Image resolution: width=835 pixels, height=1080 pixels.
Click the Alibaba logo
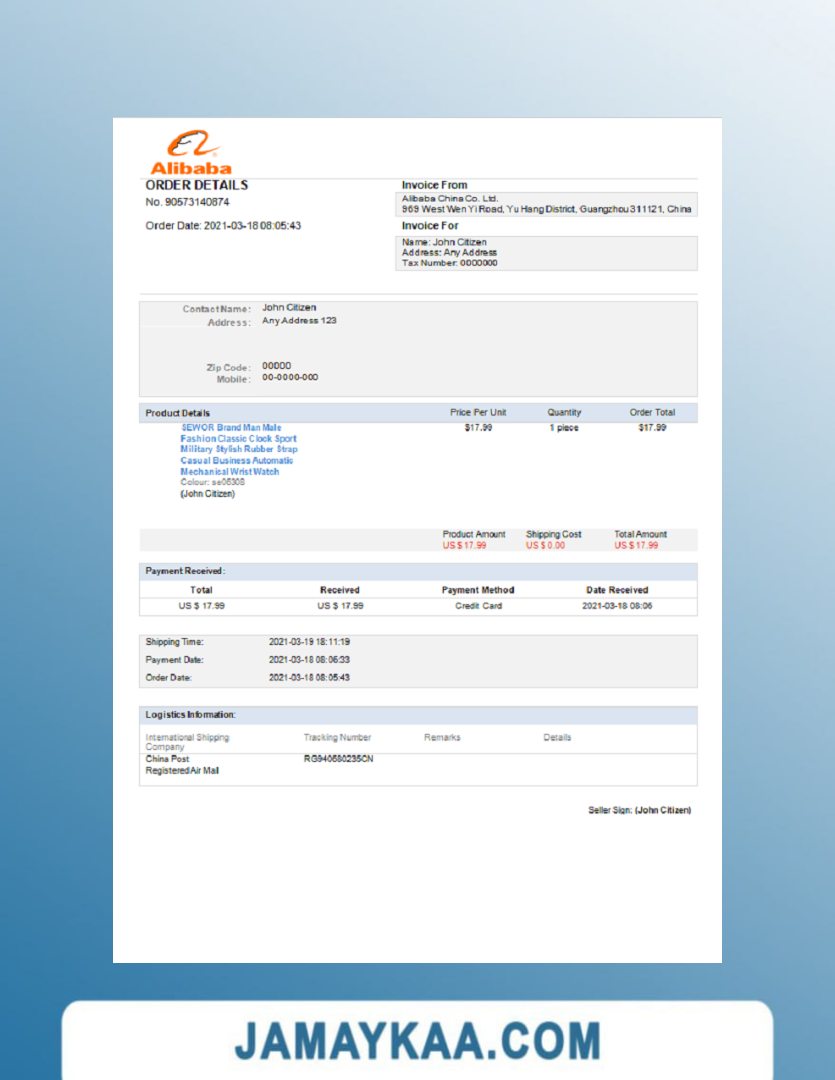(190, 153)
